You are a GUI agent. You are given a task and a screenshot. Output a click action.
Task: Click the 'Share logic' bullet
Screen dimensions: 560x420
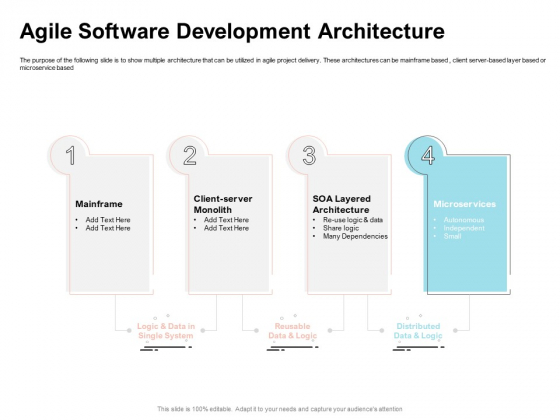pos(341,228)
